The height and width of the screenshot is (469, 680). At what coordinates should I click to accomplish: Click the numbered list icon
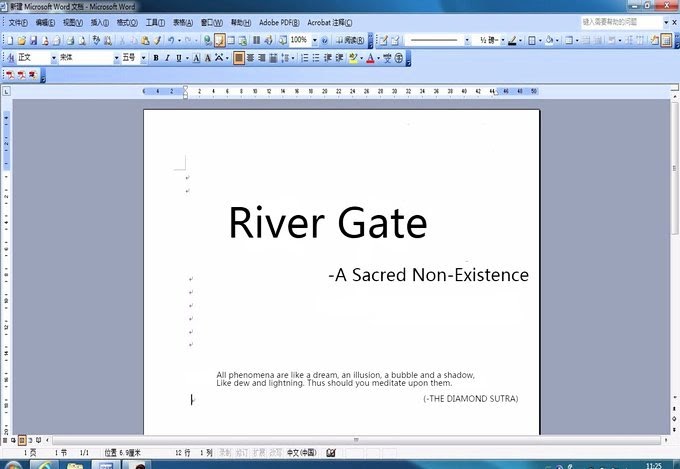click(x=304, y=58)
